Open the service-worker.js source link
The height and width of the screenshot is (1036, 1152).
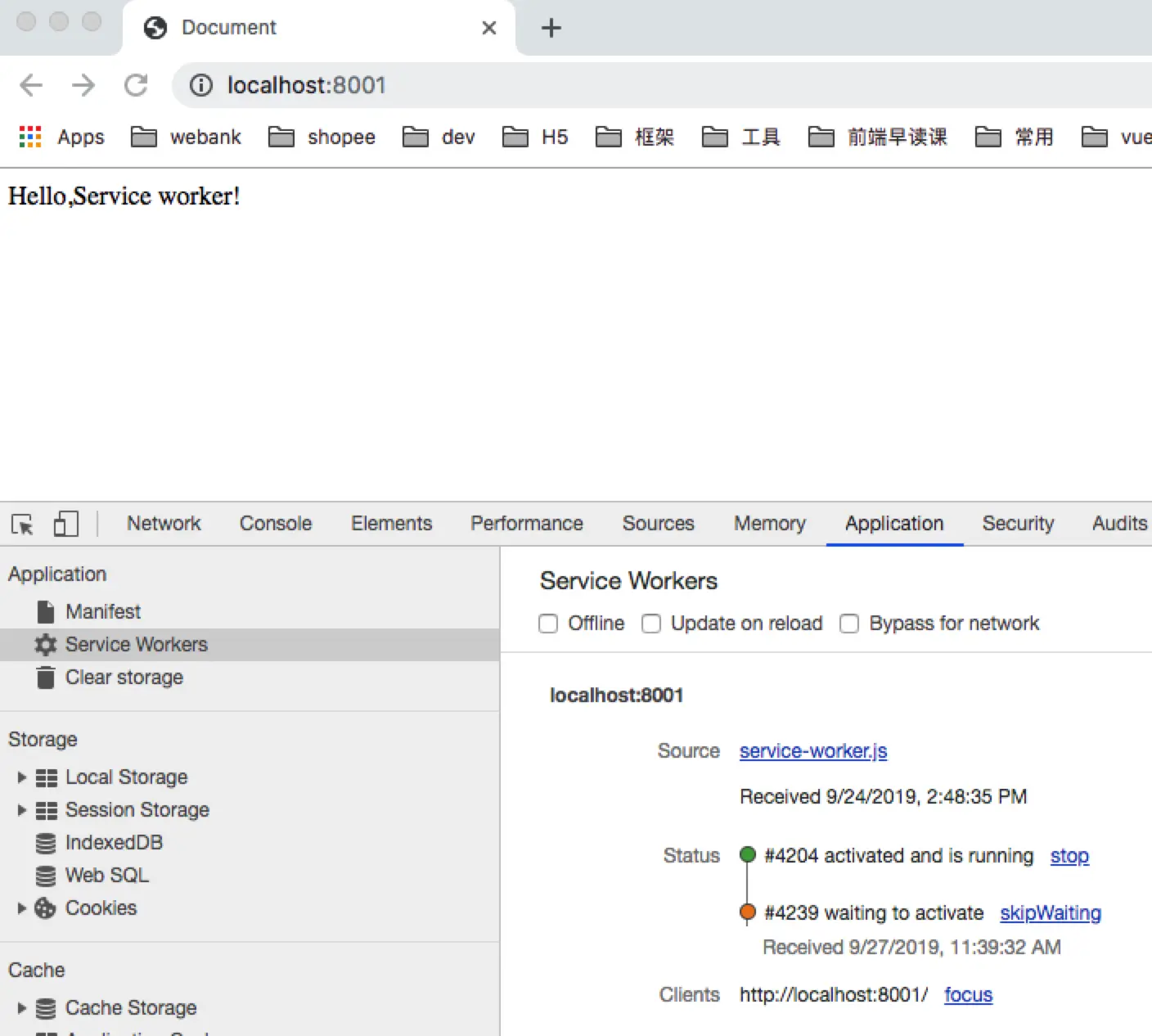click(813, 751)
